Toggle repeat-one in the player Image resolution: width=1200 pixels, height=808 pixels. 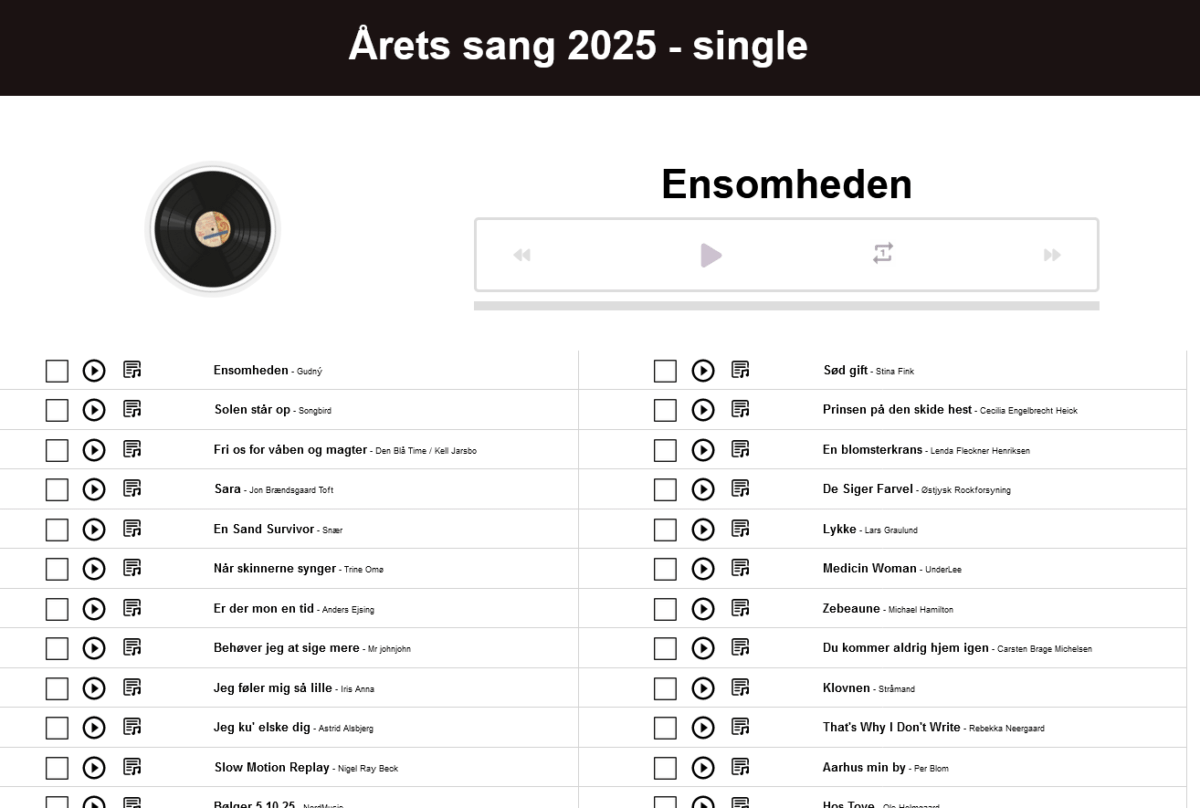[882, 254]
